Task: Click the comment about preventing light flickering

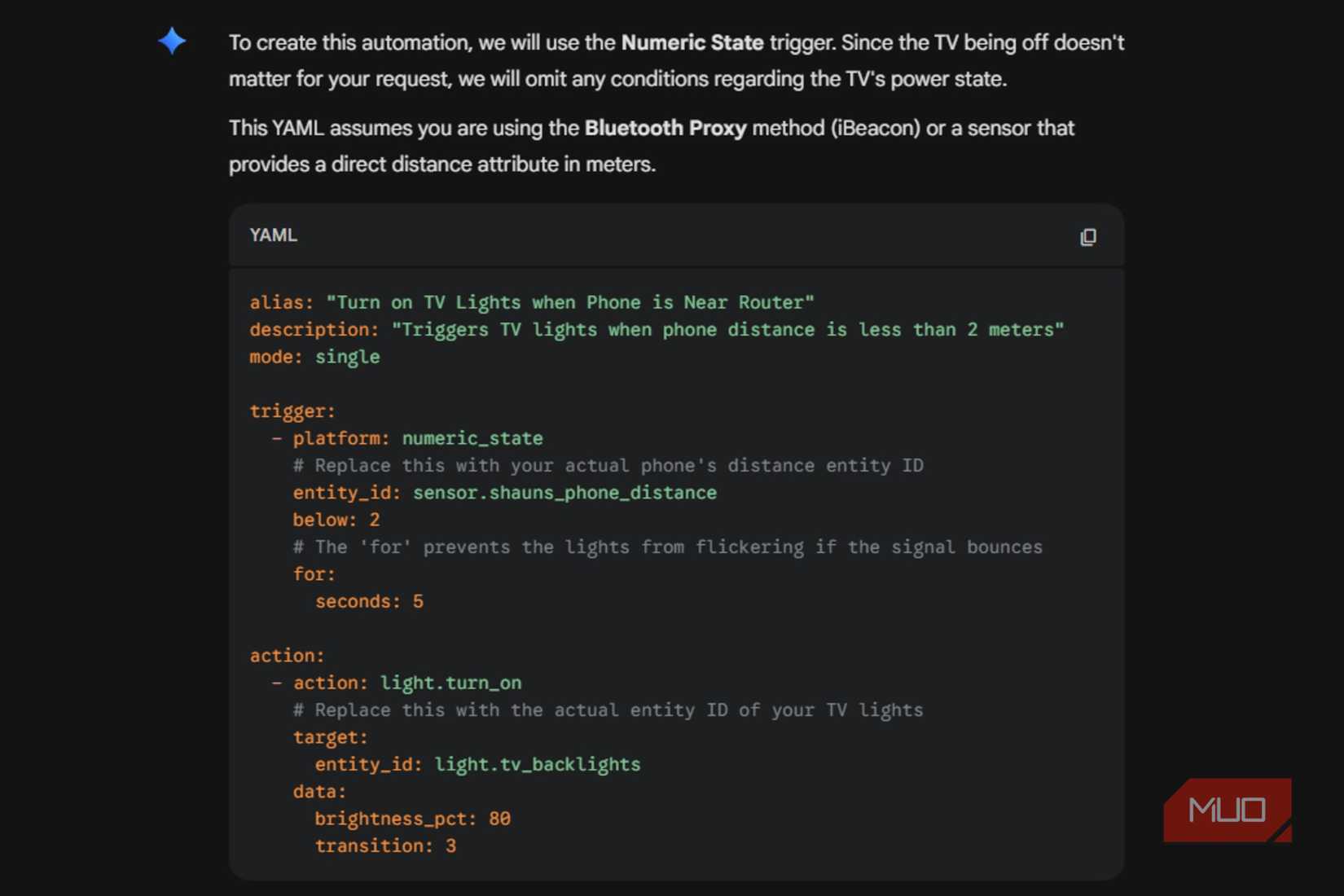Action: point(666,547)
